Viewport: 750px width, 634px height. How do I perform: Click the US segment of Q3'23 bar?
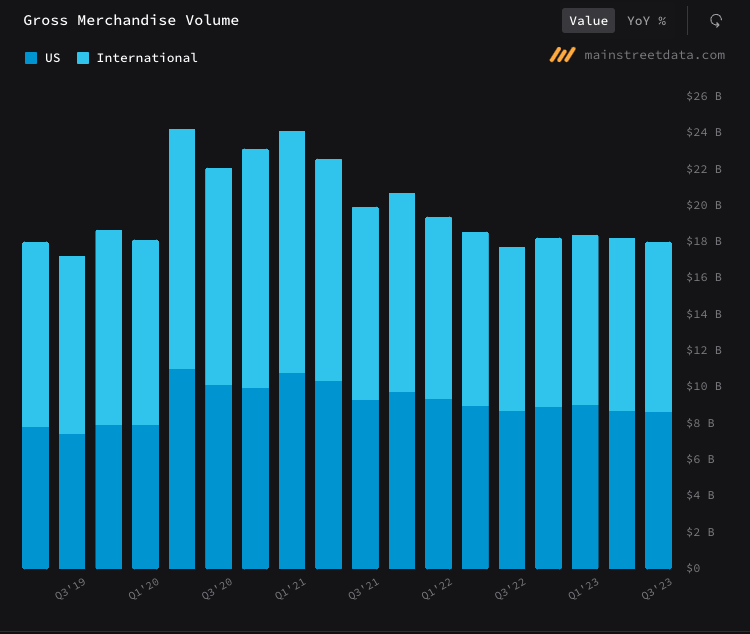pyautogui.click(x=658, y=490)
